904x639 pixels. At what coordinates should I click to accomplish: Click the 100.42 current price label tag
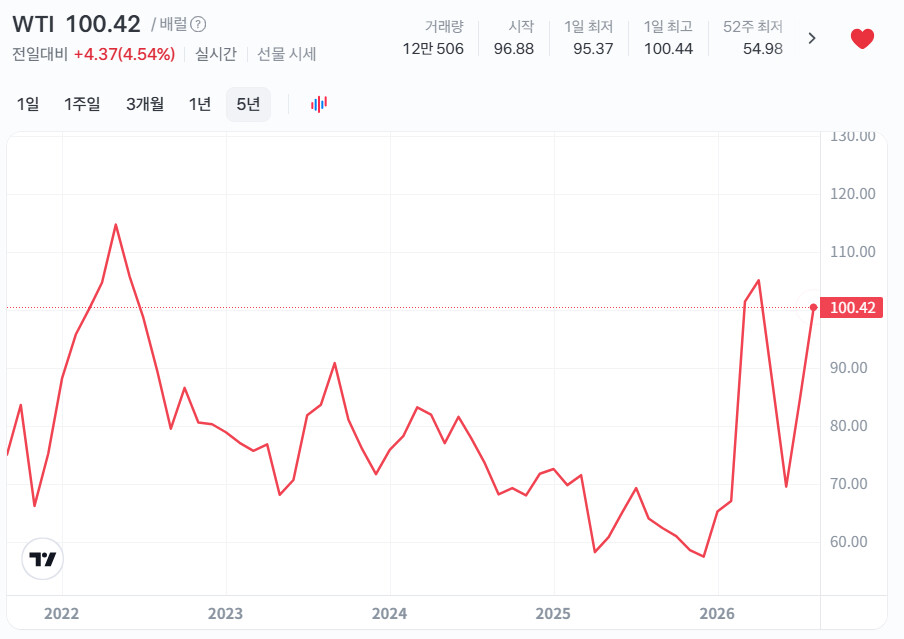coord(852,307)
